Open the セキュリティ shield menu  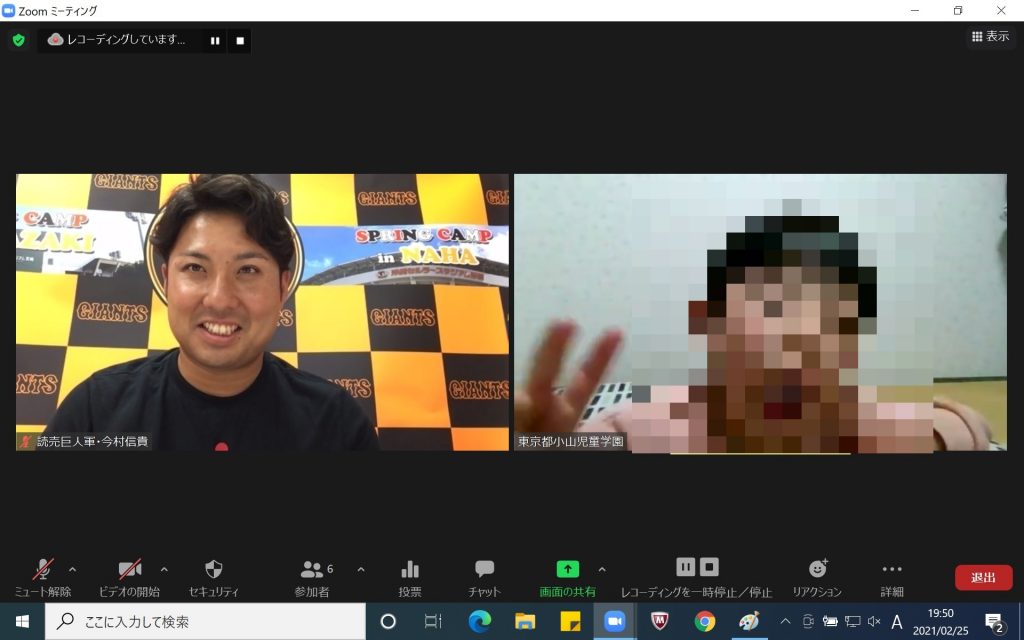(x=214, y=578)
